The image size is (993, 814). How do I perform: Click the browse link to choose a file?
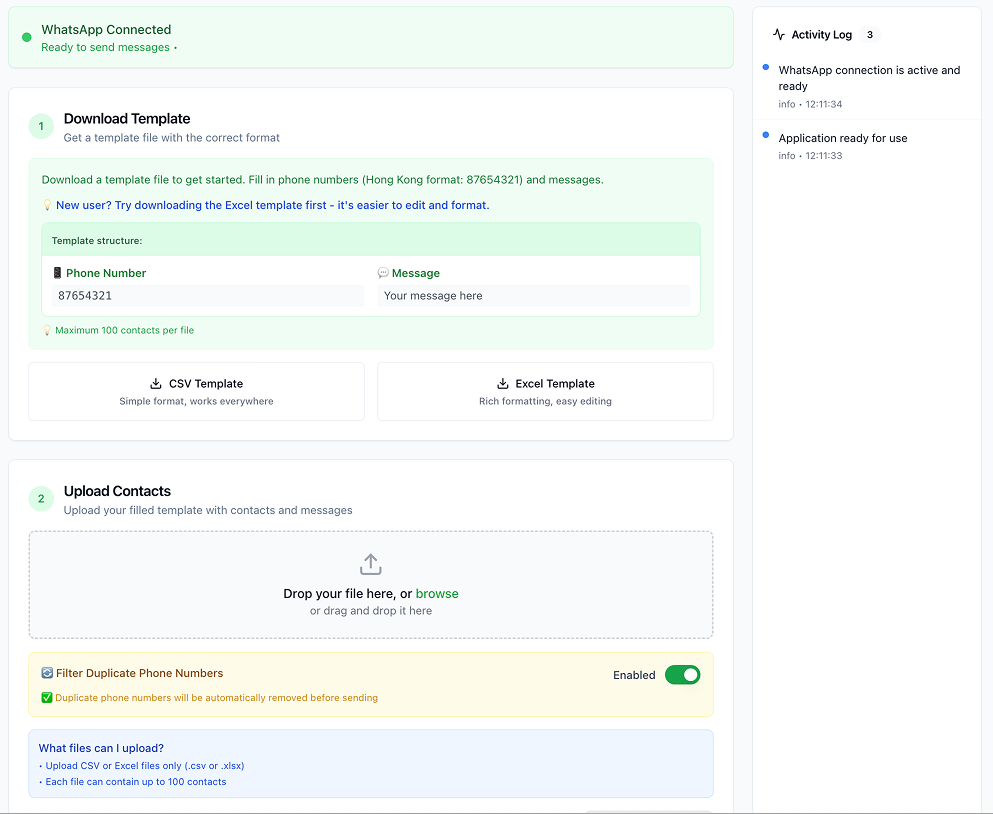point(437,593)
